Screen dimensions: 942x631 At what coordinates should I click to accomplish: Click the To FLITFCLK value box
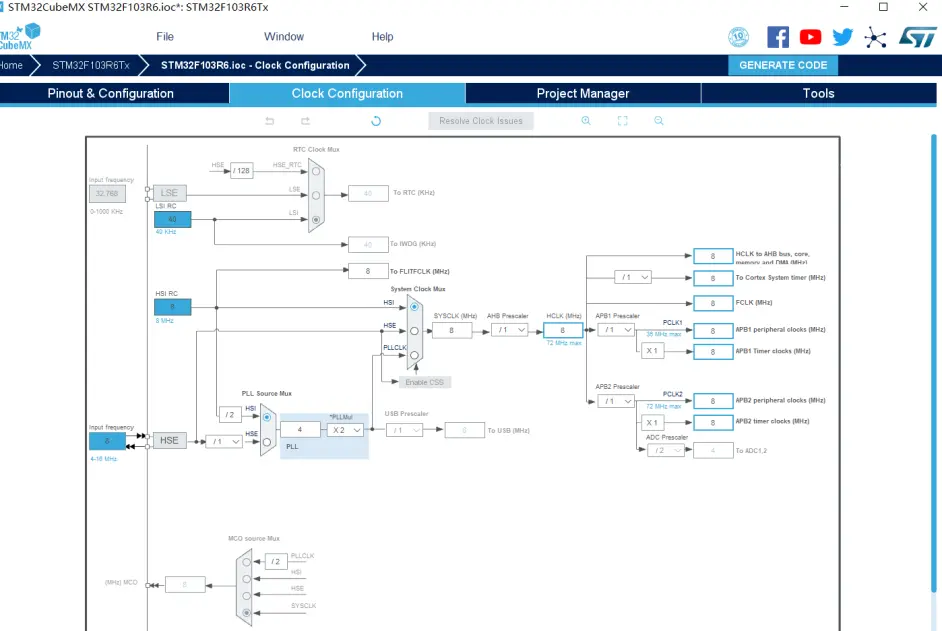[368, 271]
